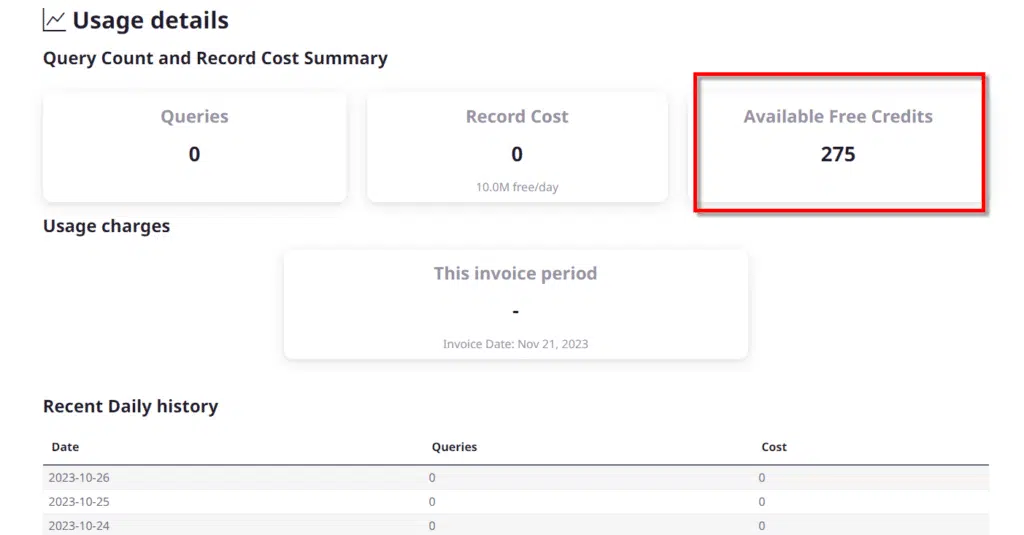Screen dimensions: 1024x535
Task: Sort table by the Queries column header
Action: 454,447
